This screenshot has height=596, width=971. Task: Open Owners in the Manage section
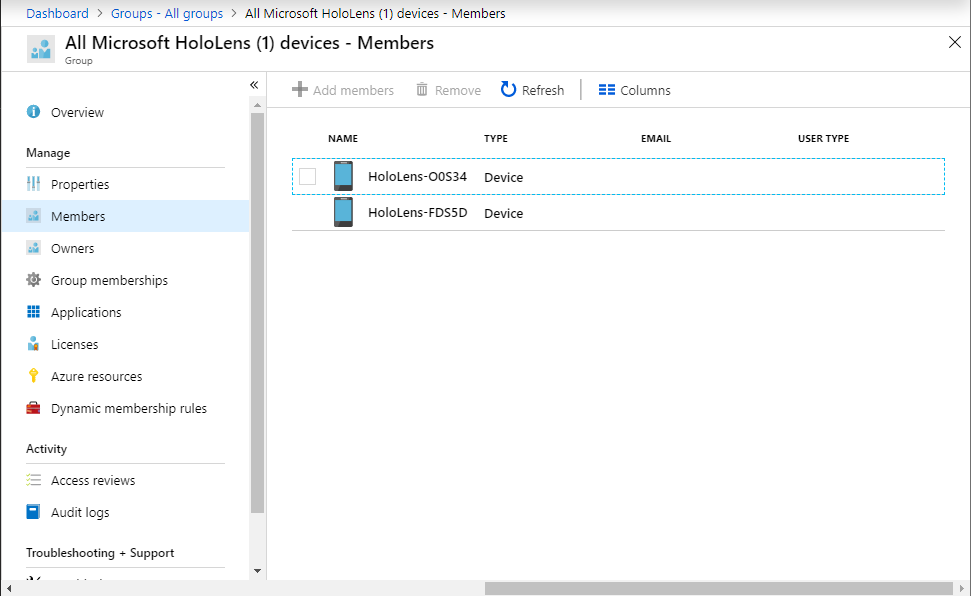72,248
